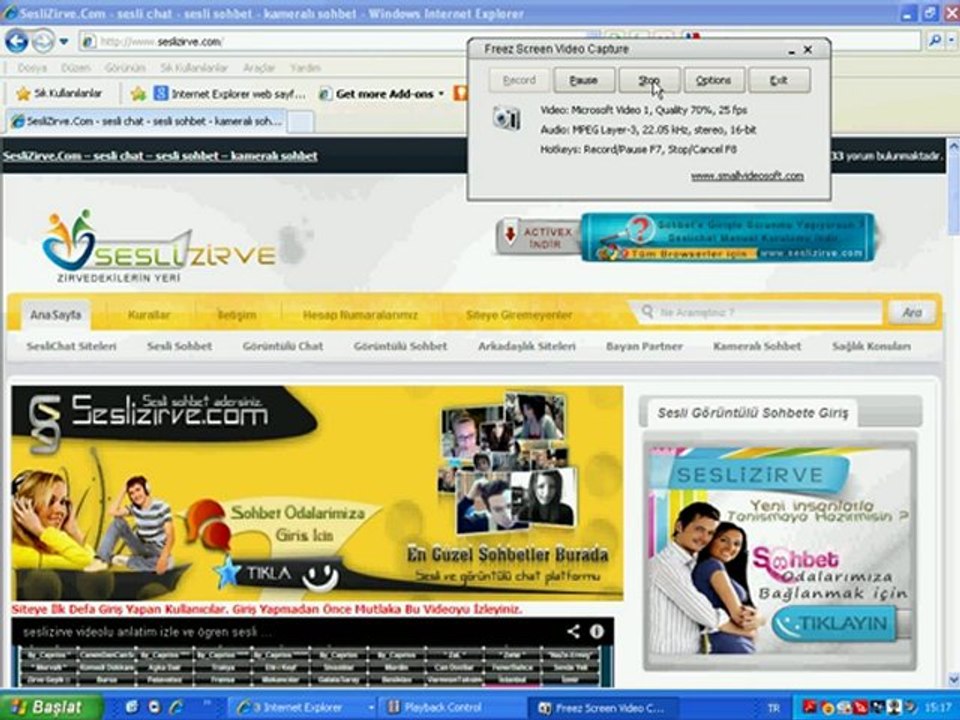
Task: Open the Sağlık Konuları link
Action: tap(871, 346)
